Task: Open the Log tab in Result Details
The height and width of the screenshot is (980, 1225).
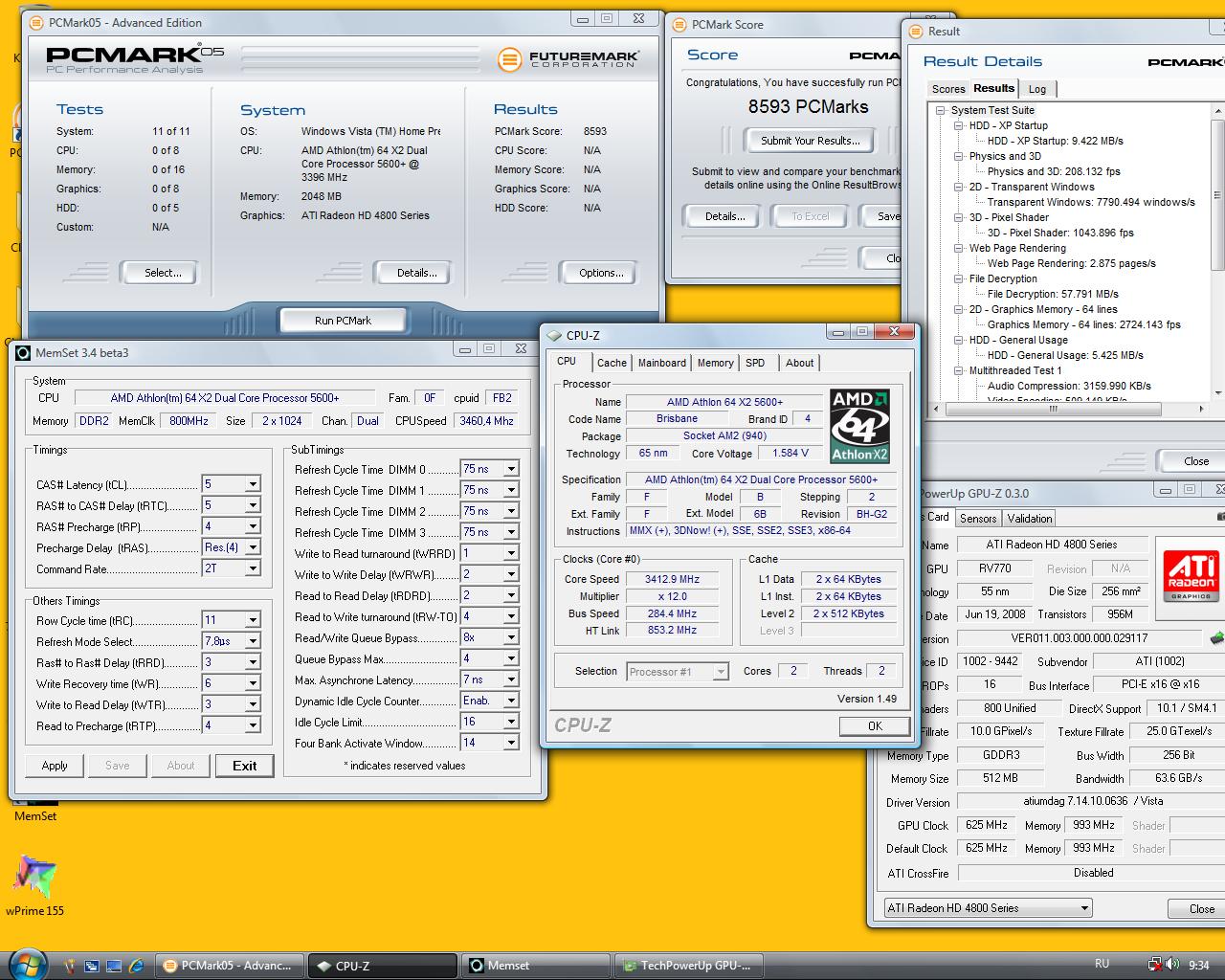Action: tap(1037, 89)
